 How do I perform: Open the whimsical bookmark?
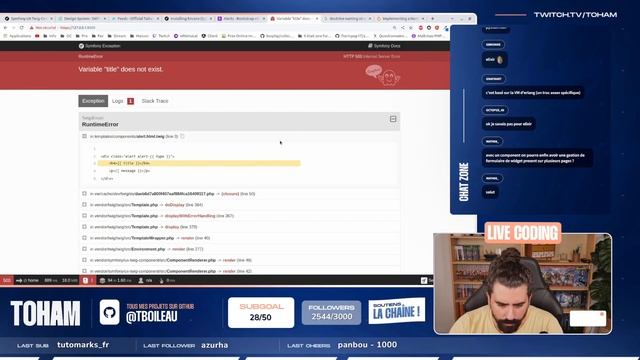[186, 36]
